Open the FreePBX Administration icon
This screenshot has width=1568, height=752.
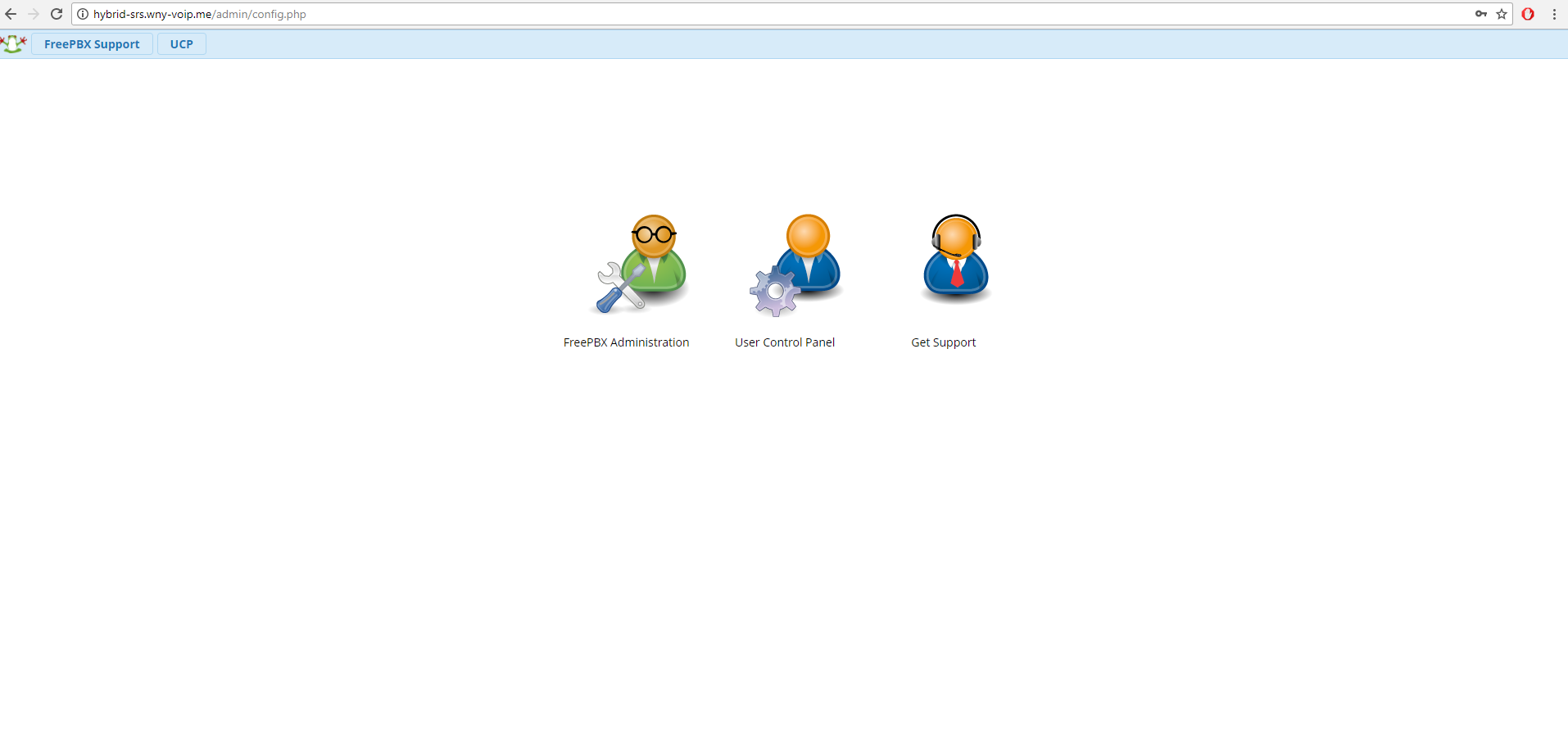[641, 265]
